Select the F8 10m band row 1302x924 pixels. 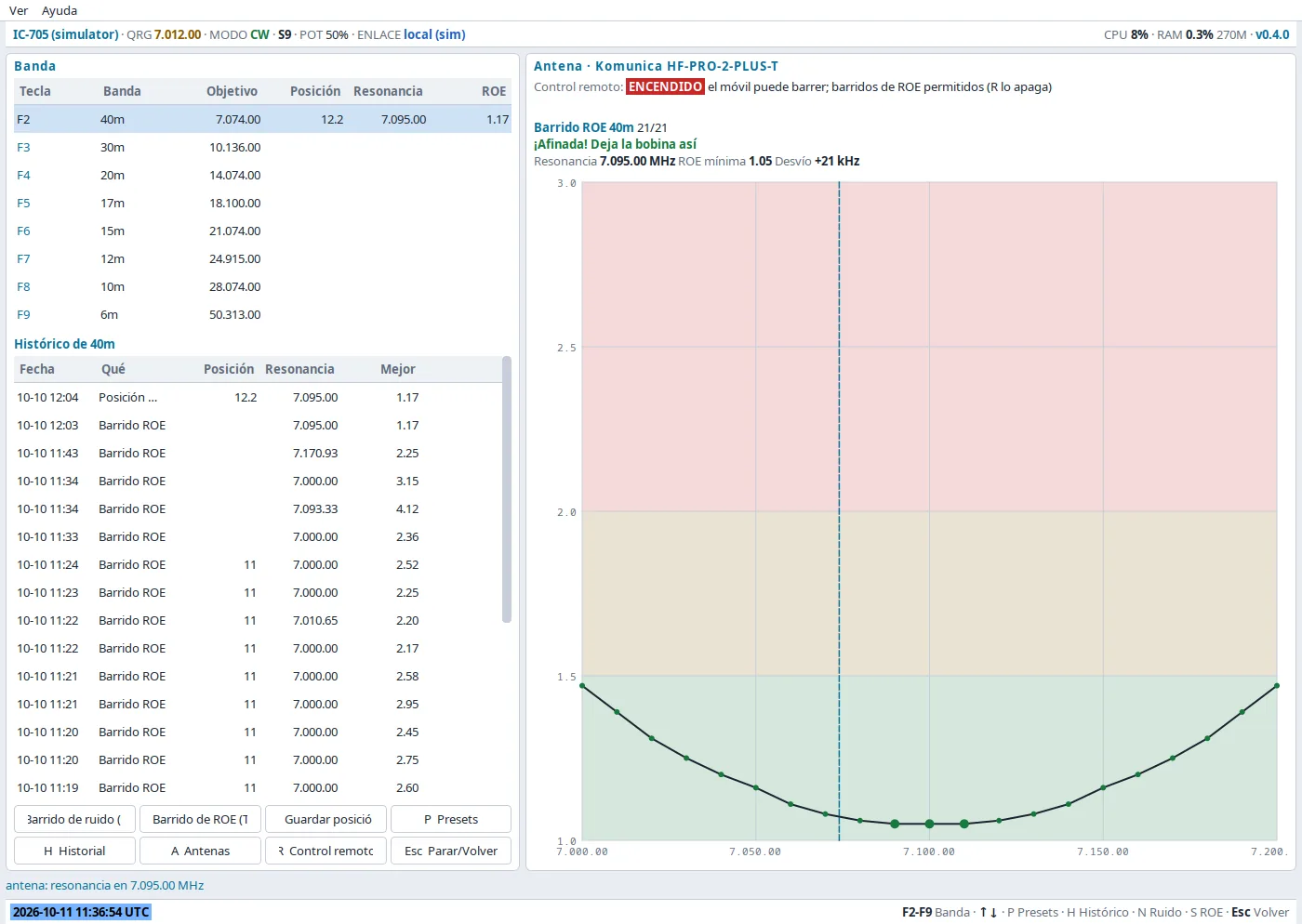[262, 286]
